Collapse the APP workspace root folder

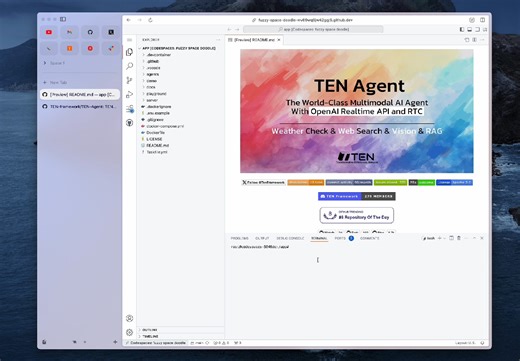pos(180,48)
